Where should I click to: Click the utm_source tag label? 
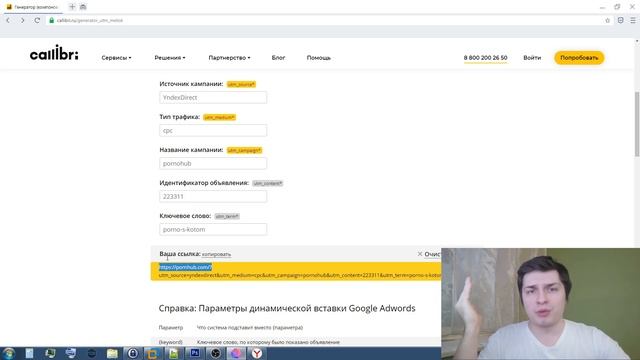(x=241, y=84)
